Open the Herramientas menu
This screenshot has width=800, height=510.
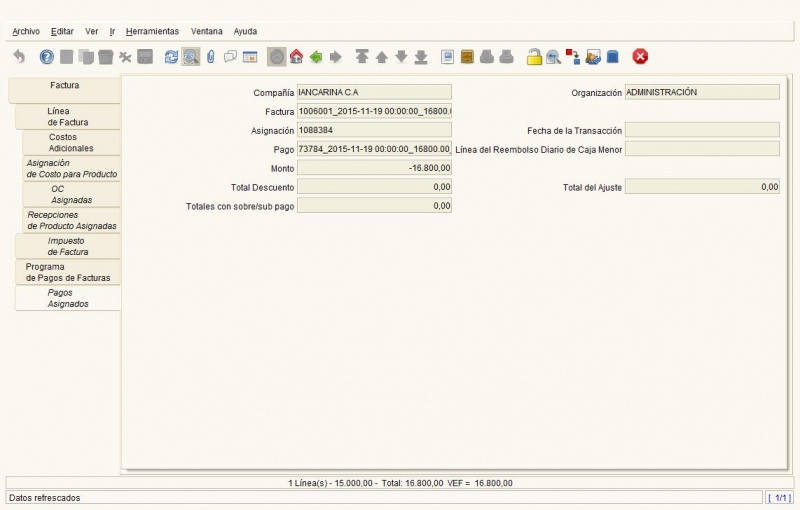(x=152, y=31)
